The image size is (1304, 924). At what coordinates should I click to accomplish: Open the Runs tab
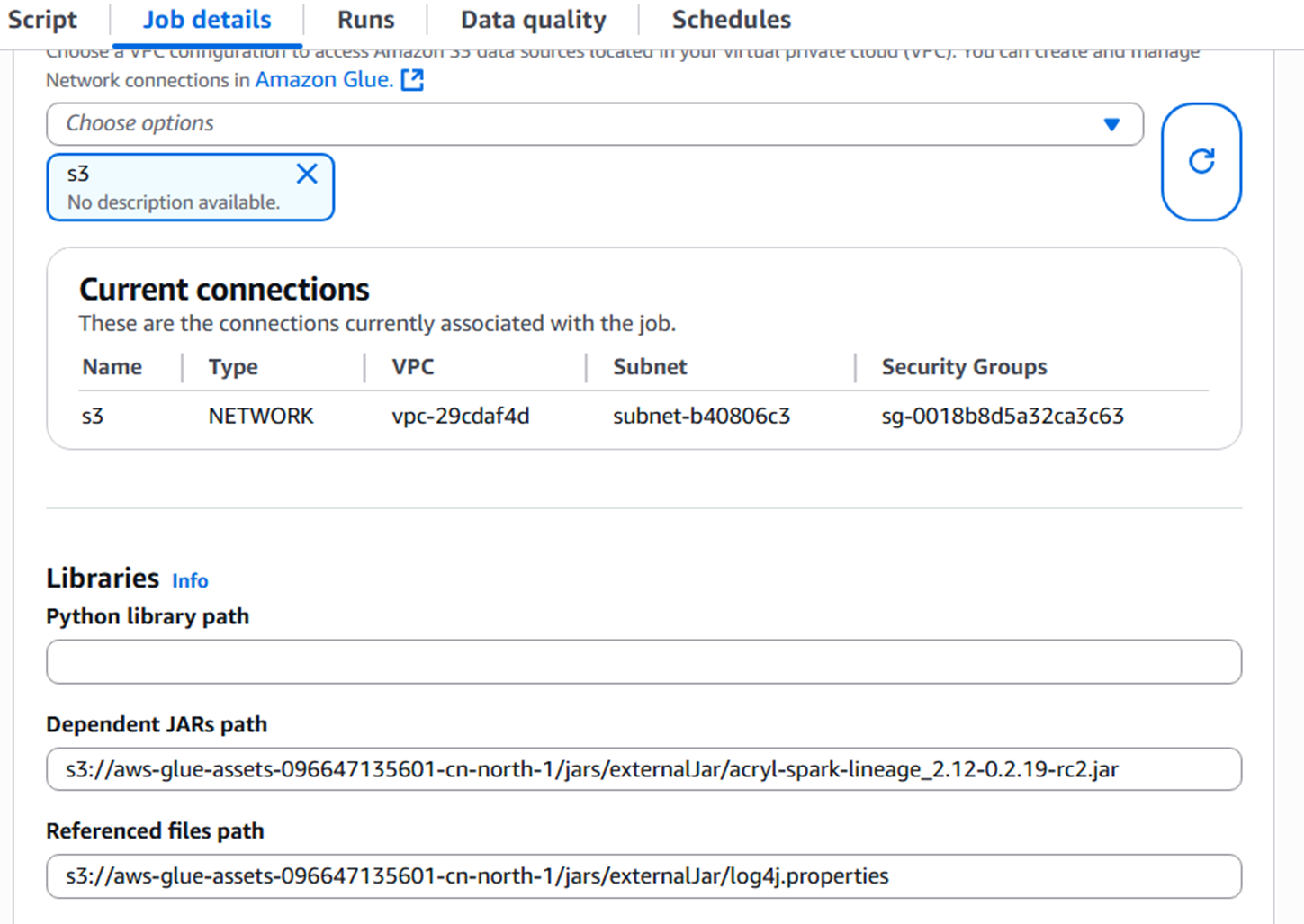365,20
